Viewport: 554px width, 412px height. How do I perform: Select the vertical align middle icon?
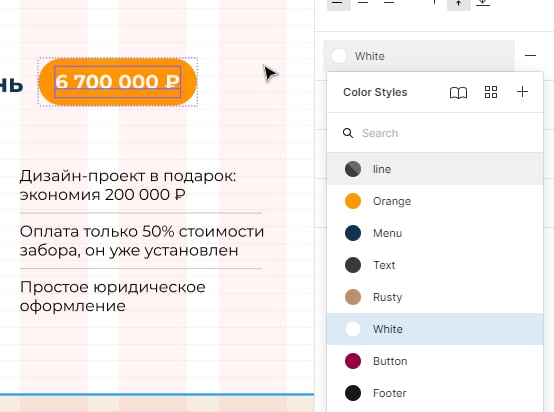459,3
